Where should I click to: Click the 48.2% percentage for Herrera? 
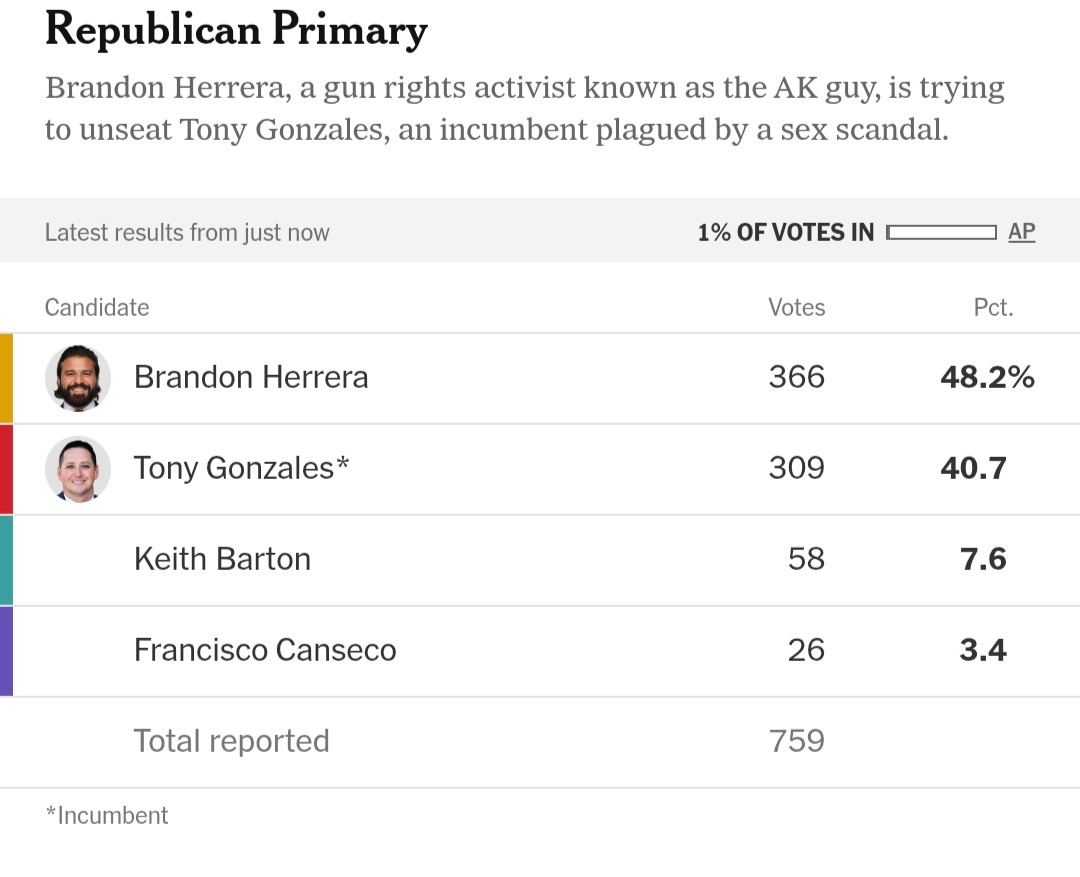pyautogui.click(x=987, y=377)
